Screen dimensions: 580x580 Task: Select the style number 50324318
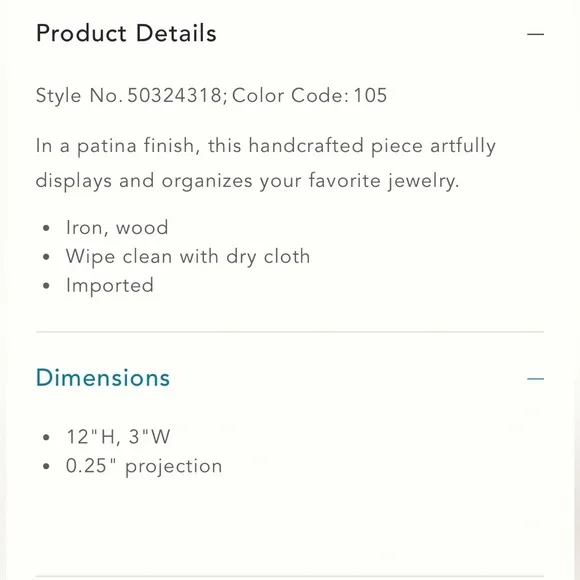pyautogui.click(x=175, y=95)
